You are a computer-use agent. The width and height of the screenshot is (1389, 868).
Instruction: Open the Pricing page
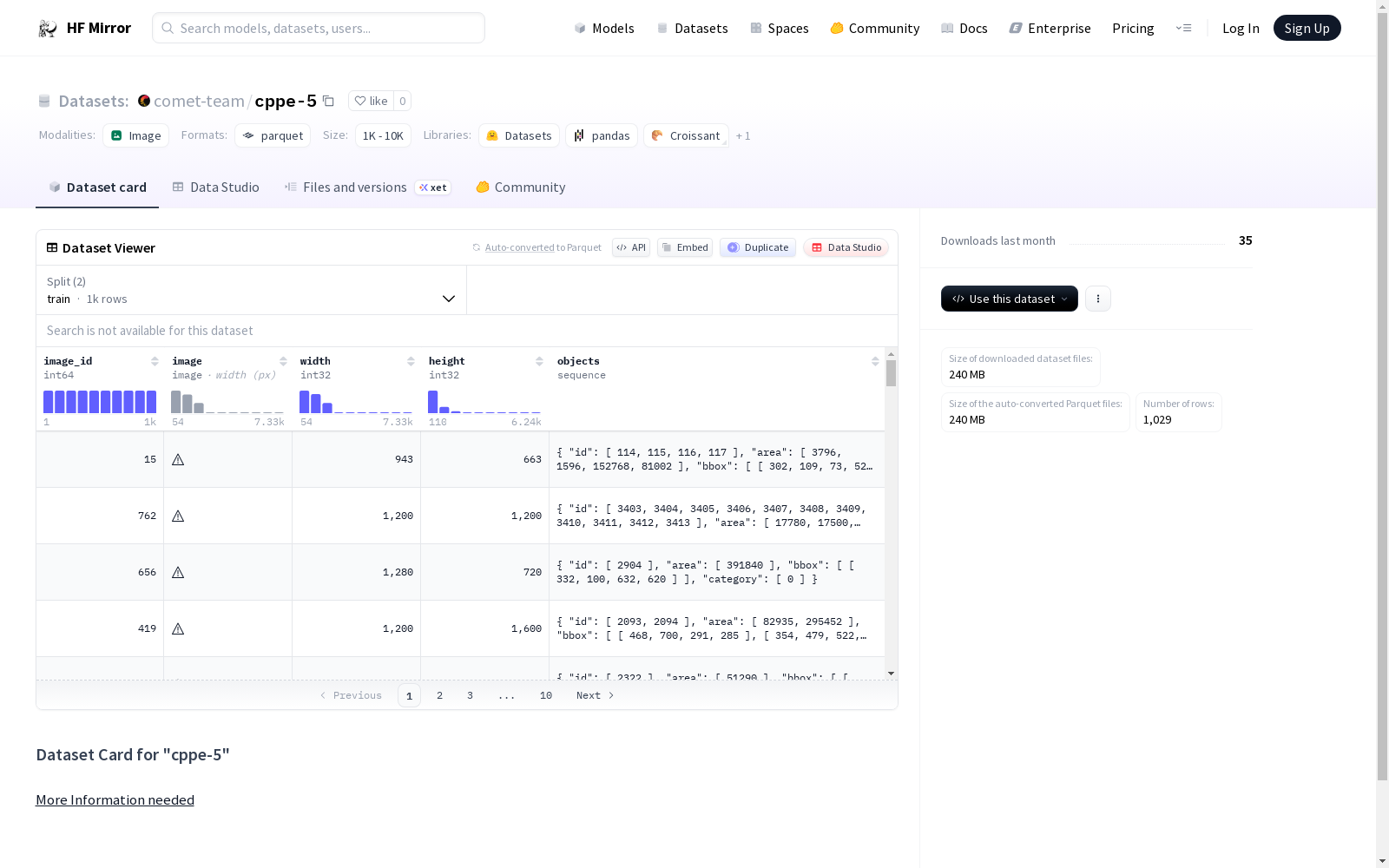click(x=1133, y=29)
